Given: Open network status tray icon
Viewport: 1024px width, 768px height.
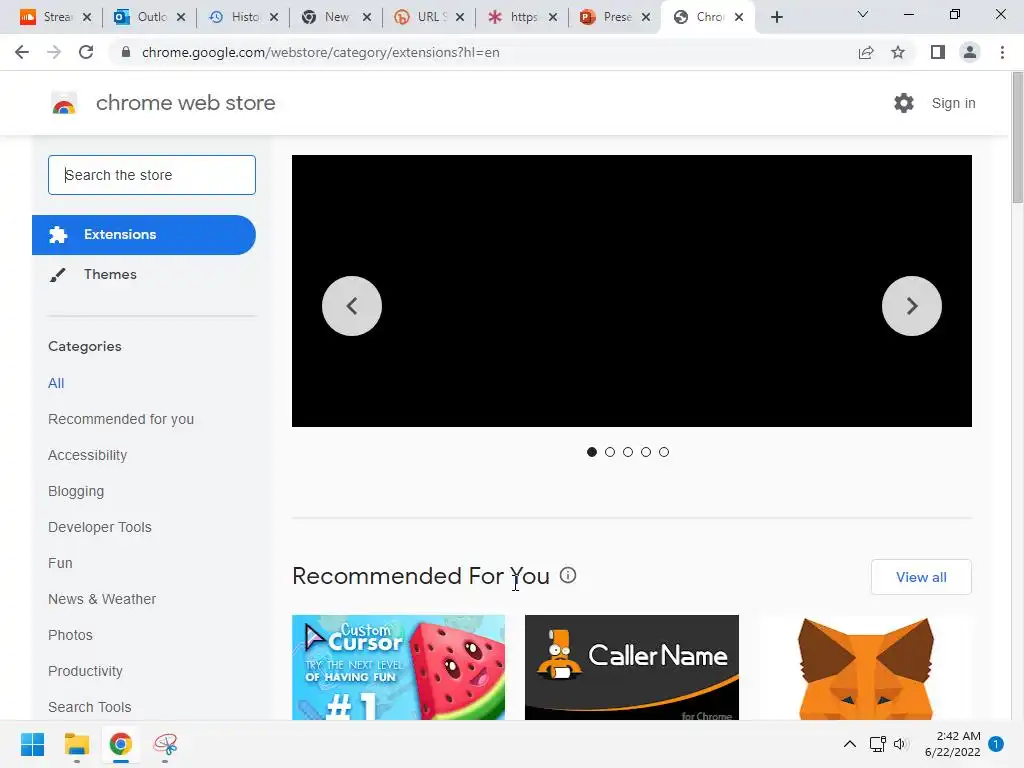Looking at the screenshot, I should tap(877, 744).
